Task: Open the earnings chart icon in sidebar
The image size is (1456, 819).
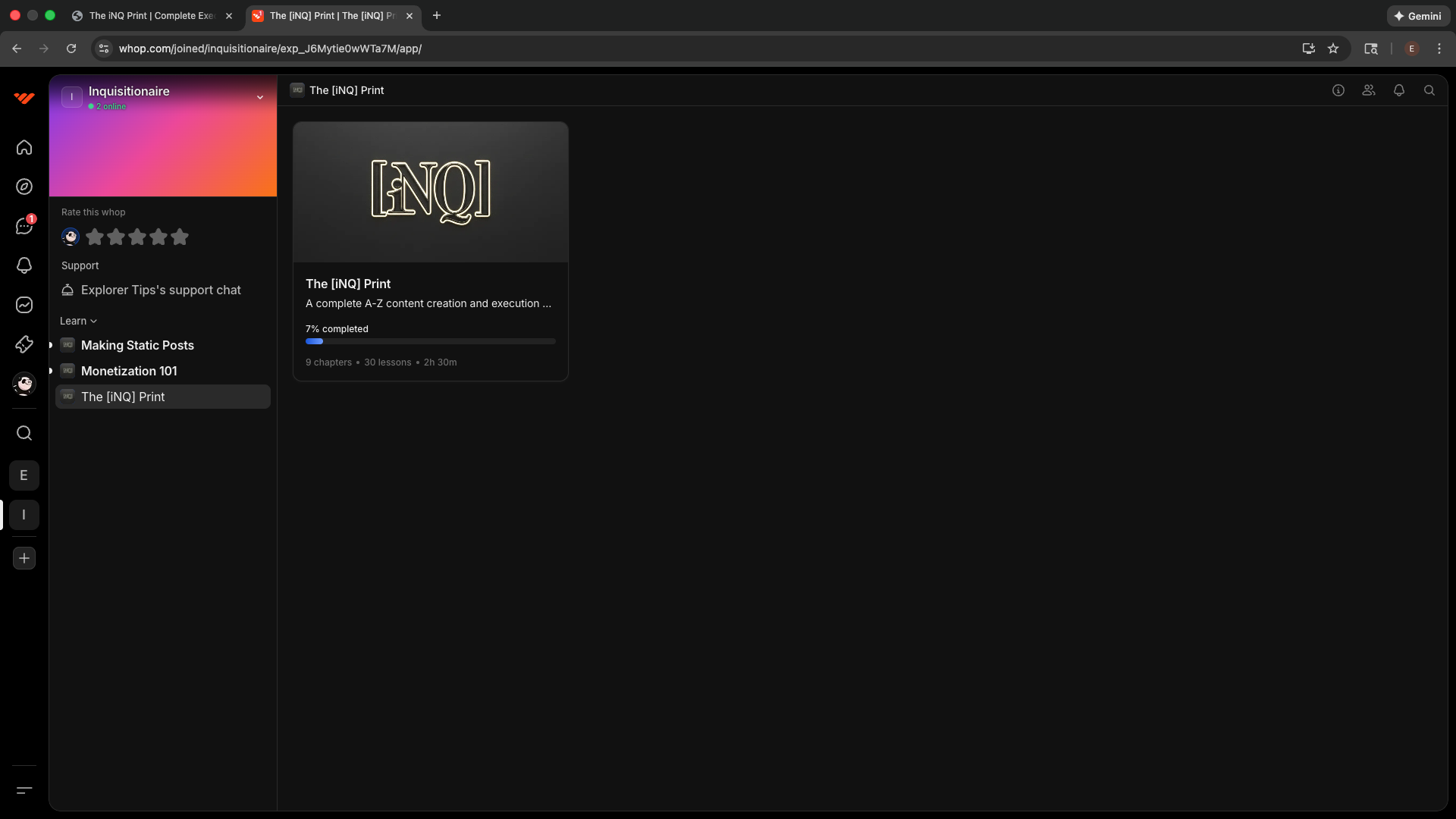Action: [24, 305]
